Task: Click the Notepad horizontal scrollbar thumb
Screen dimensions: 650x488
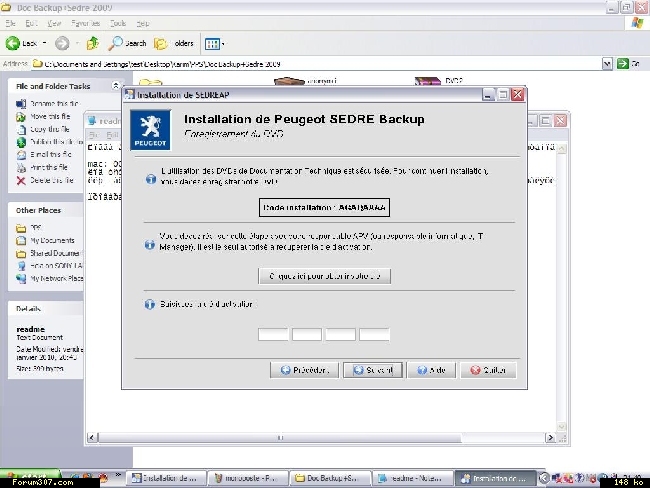Action: [280, 438]
